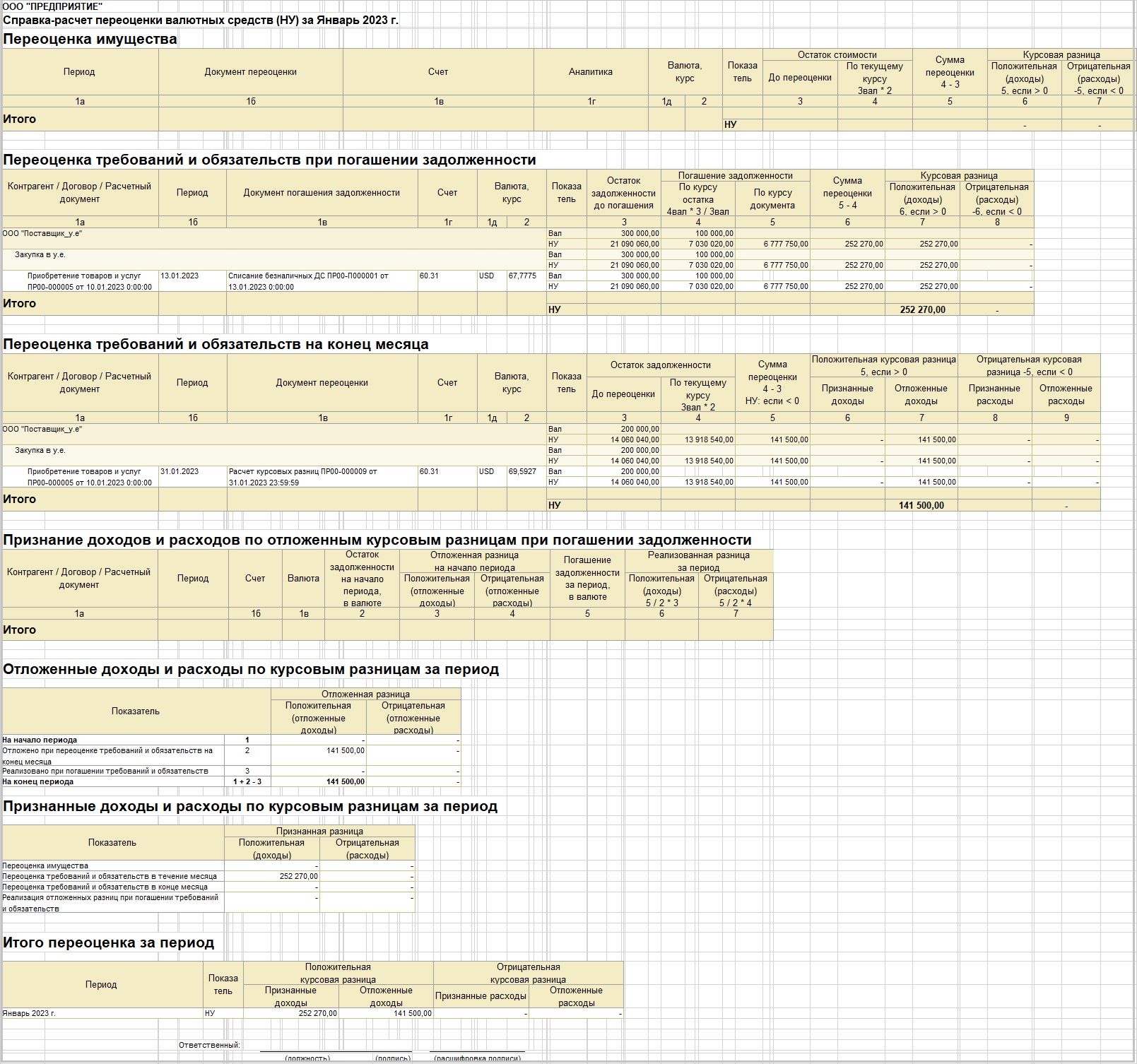This screenshot has width=1137, height=1064.
Task: Click the На начало периода row label
Action: 40,740
